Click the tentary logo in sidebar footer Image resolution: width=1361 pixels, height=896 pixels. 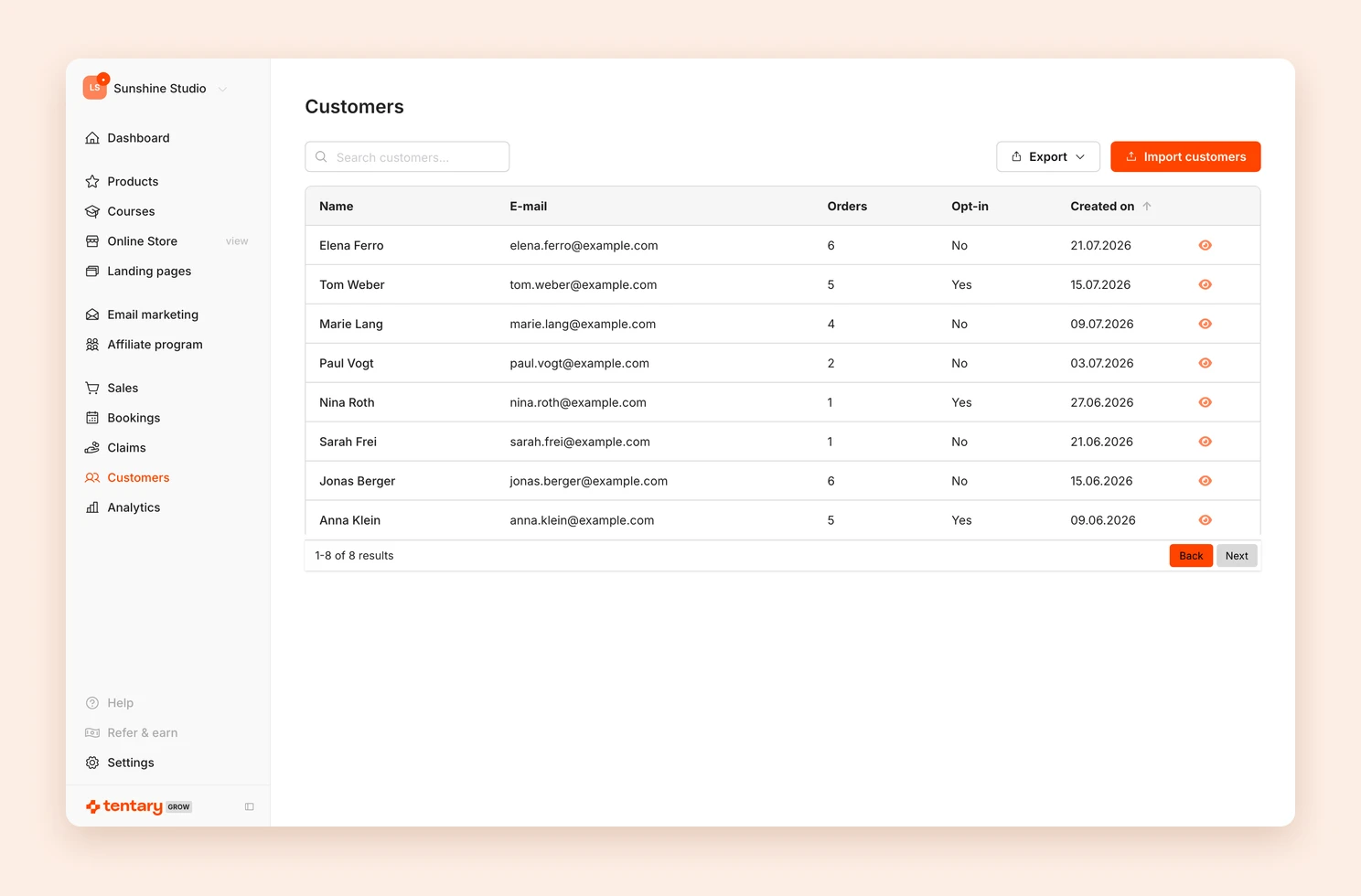(x=124, y=806)
